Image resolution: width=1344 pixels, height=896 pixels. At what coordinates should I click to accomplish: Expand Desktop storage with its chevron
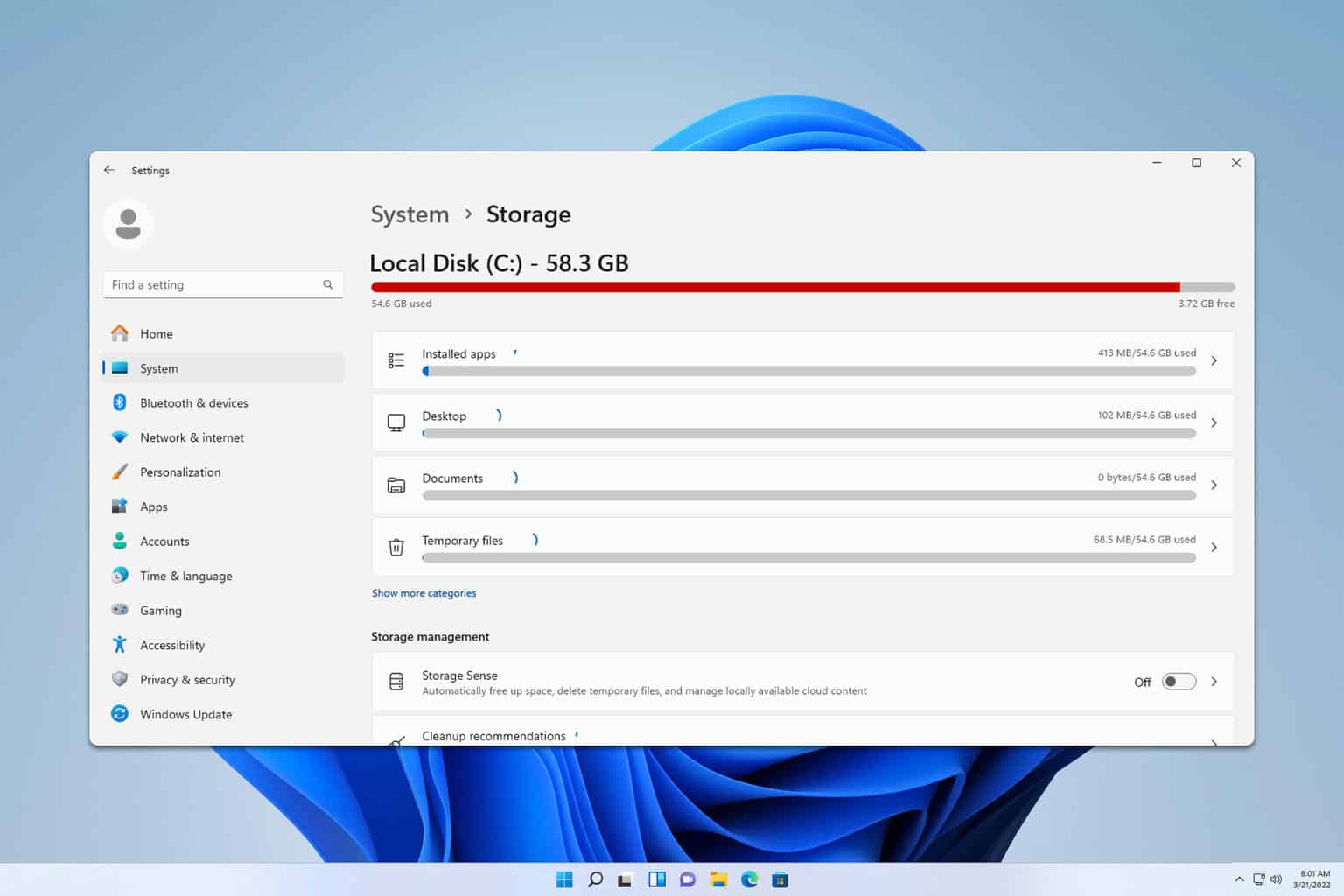(x=1214, y=423)
